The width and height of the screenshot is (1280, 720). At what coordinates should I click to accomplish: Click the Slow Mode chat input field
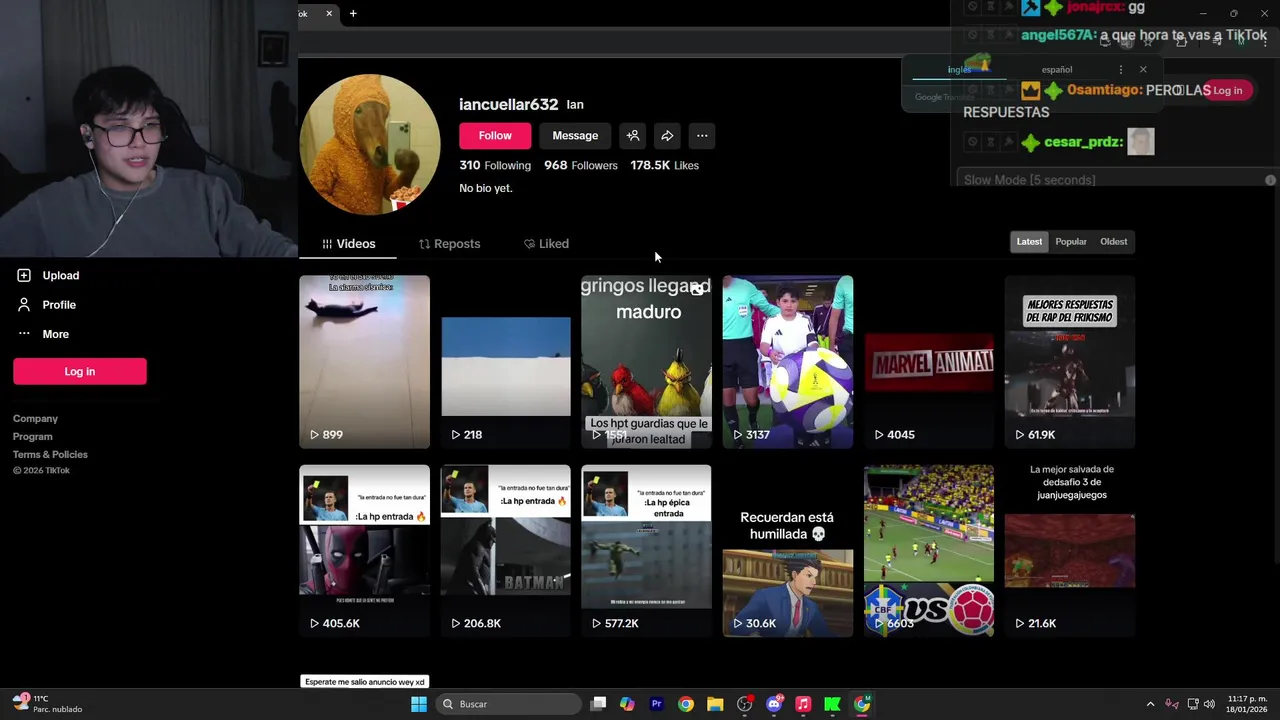1107,180
